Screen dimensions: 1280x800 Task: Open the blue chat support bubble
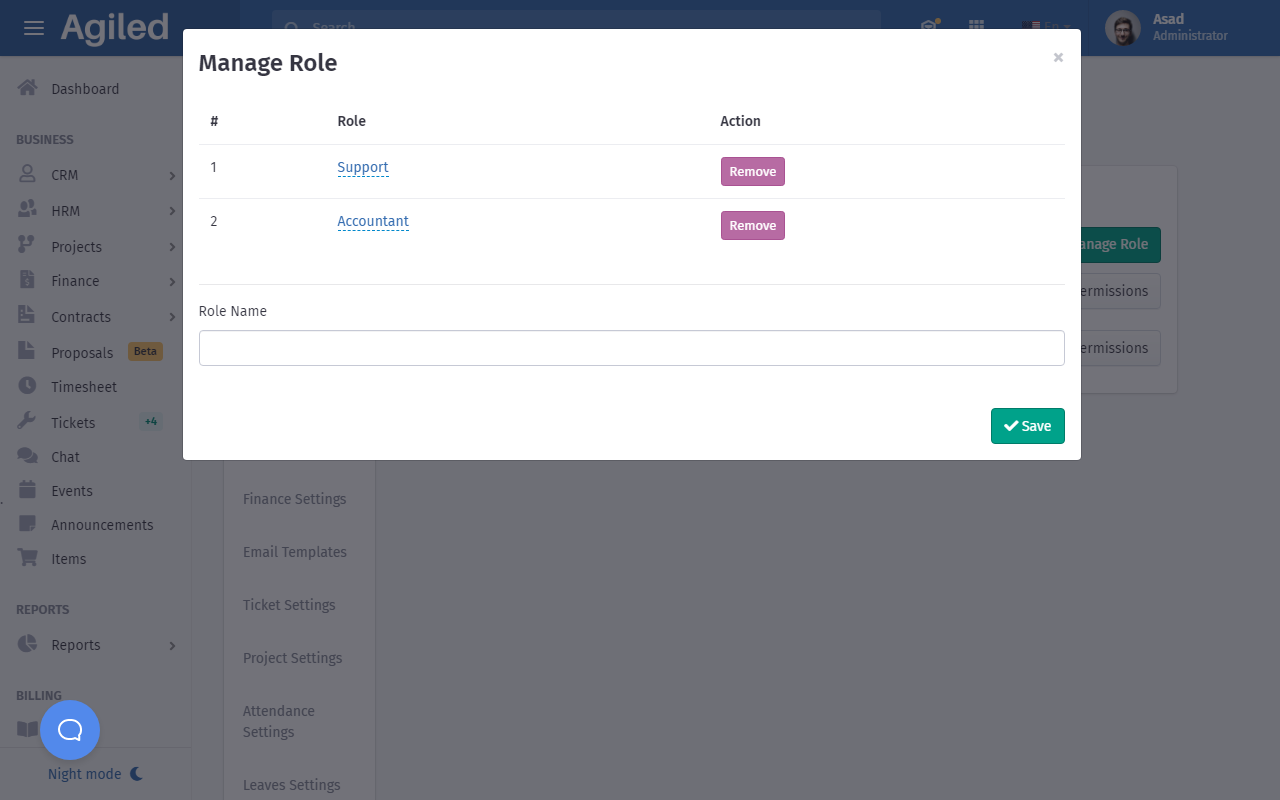coord(70,730)
